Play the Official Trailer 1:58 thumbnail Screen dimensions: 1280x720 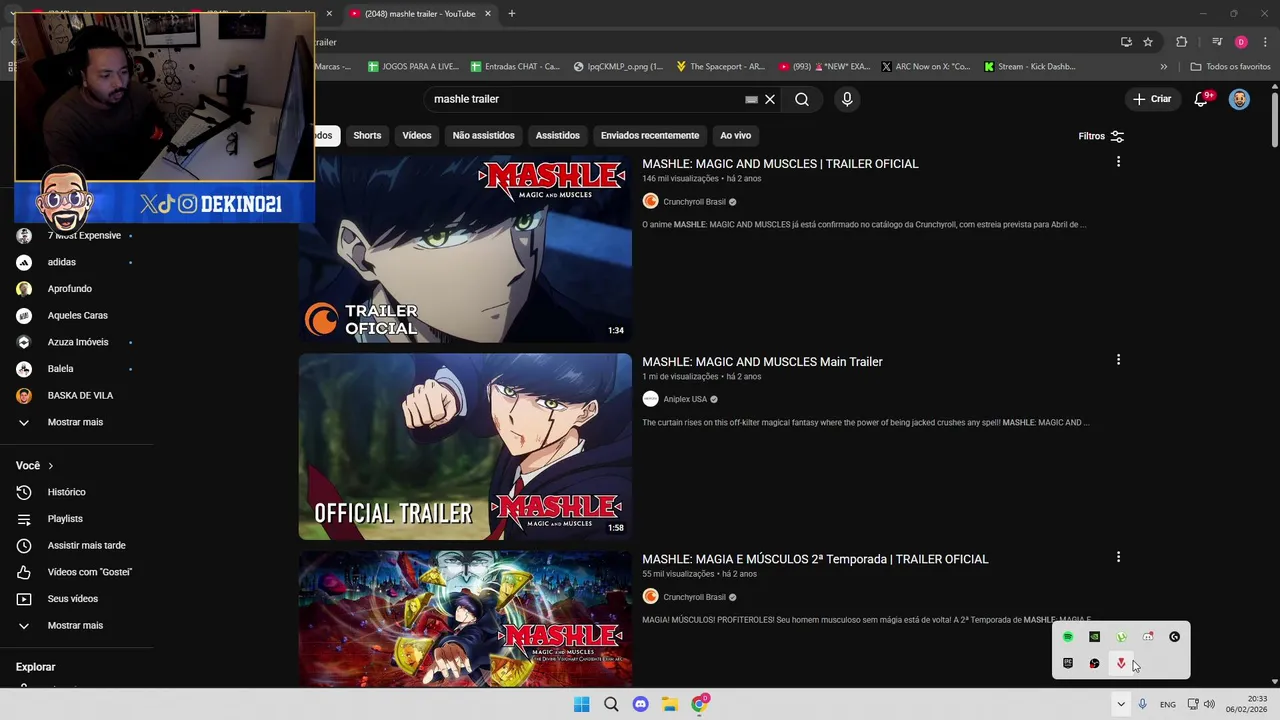click(465, 446)
